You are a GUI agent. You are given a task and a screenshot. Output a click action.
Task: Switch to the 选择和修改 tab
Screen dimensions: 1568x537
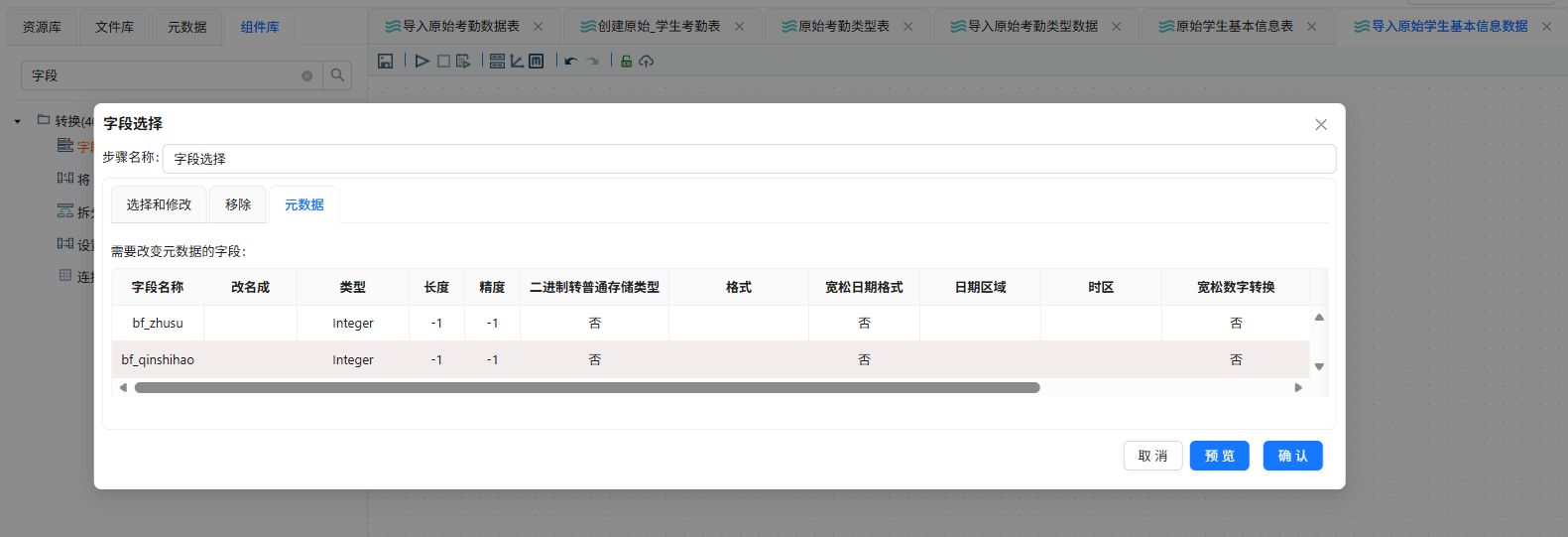159,204
